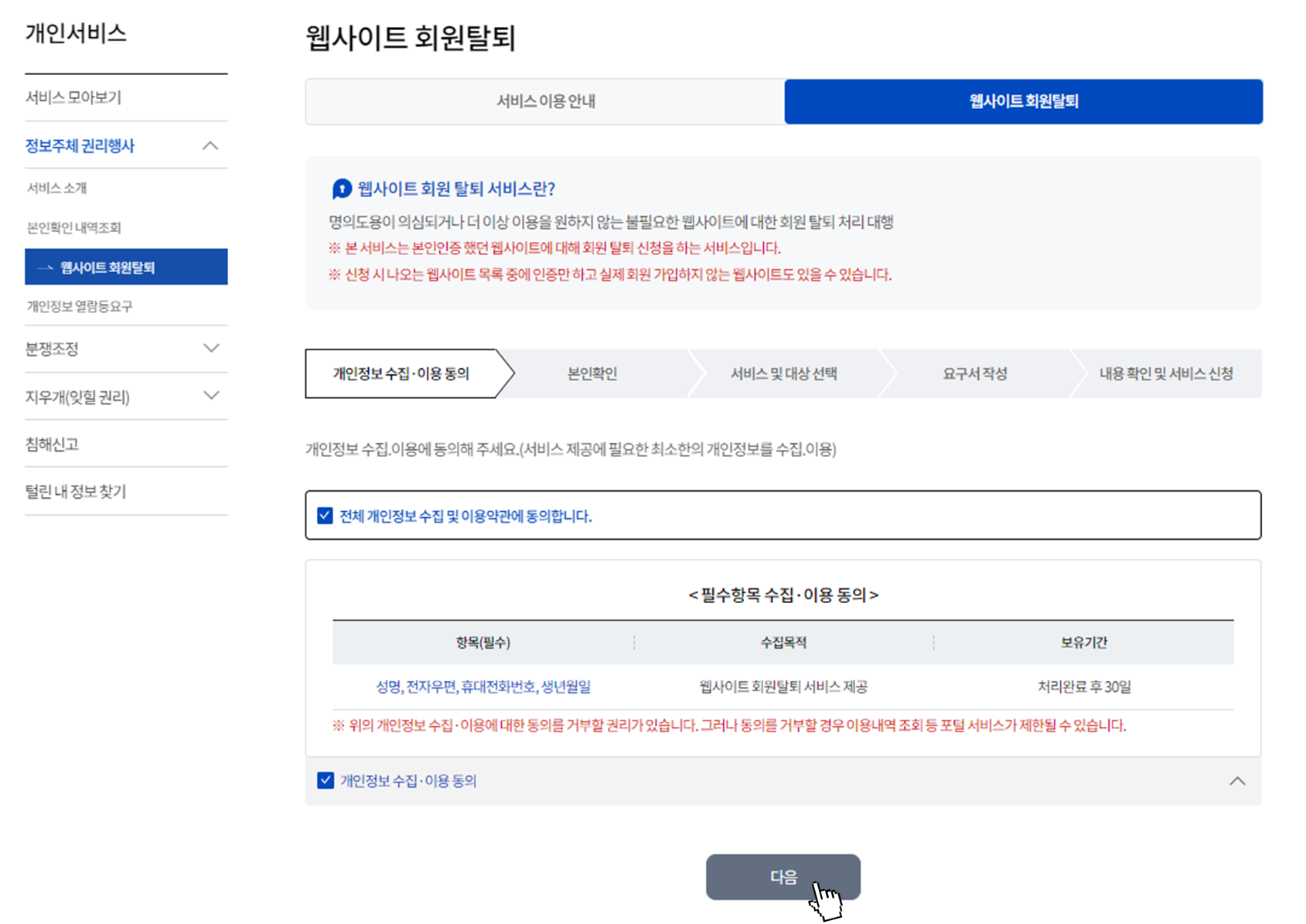Collapse 정보주체 권리행사 chevron
The height and width of the screenshot is (924, 1306).
pos(210,145)
